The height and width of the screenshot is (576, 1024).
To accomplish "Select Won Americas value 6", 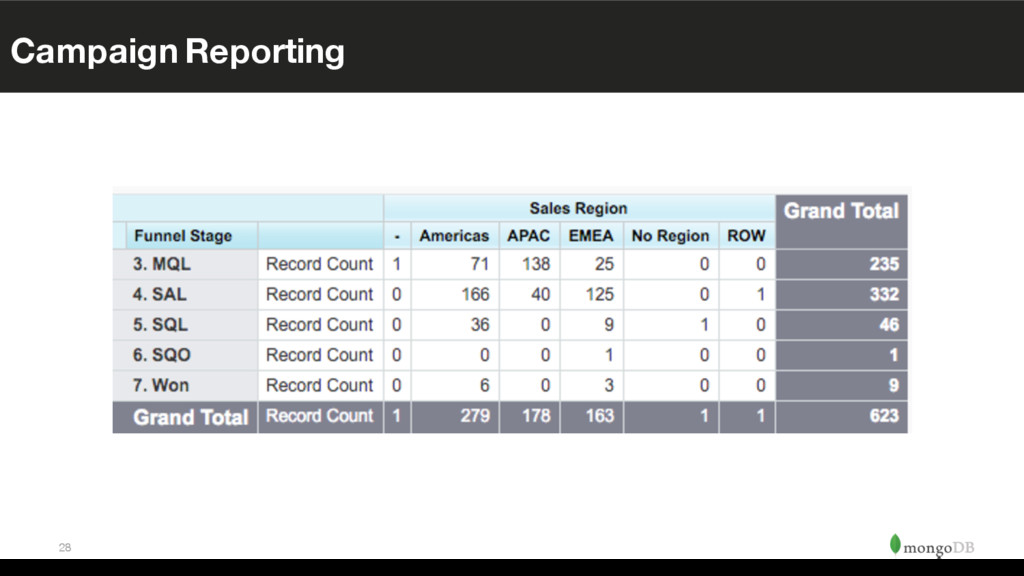I will (485, 385).
